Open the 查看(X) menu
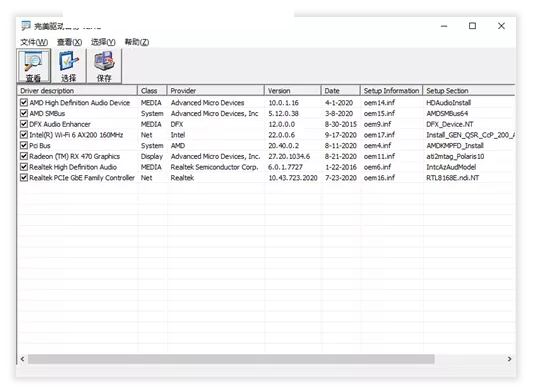534x388 pixels. (x=69, y=42)
